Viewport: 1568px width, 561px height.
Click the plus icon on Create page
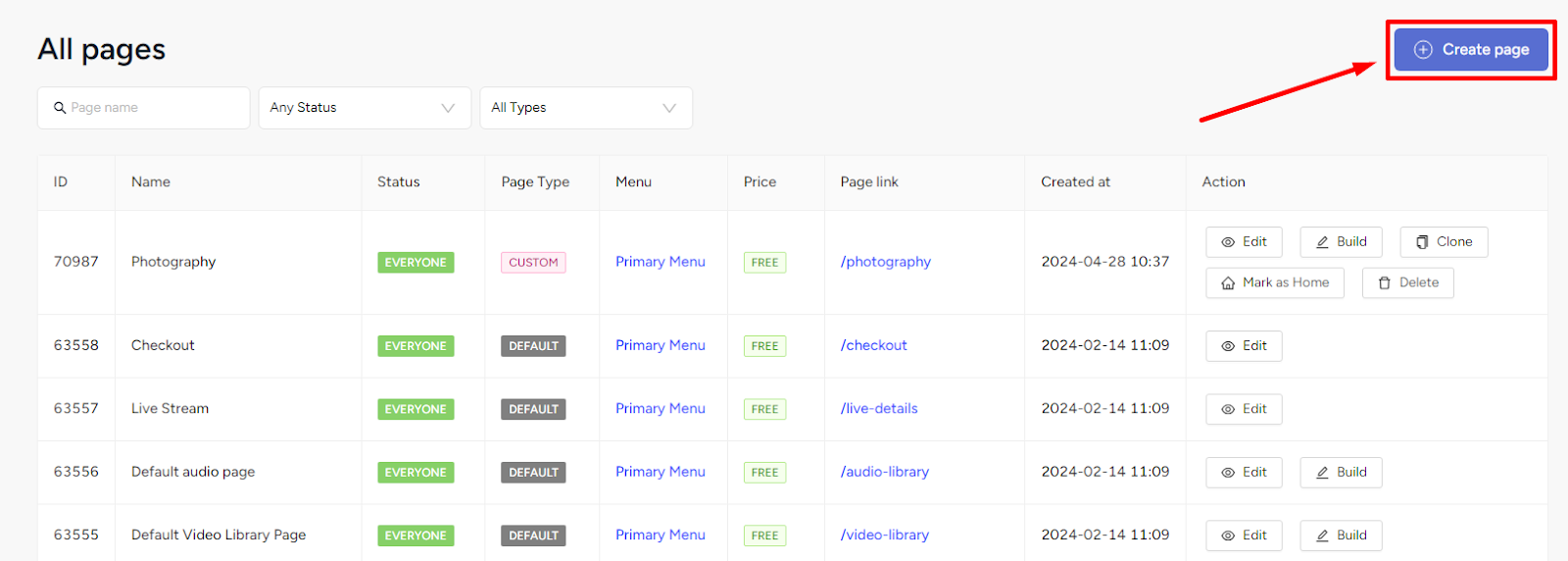[x=1423, y=49]
